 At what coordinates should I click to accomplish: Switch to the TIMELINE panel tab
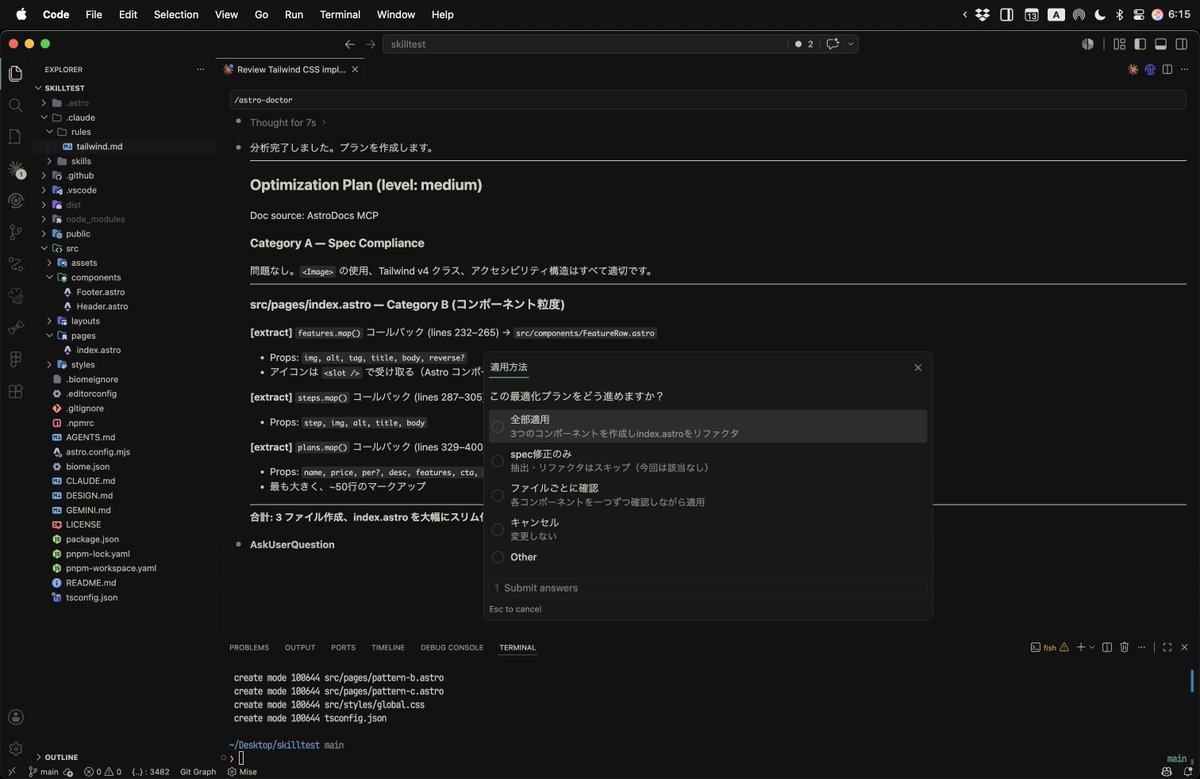388,647
